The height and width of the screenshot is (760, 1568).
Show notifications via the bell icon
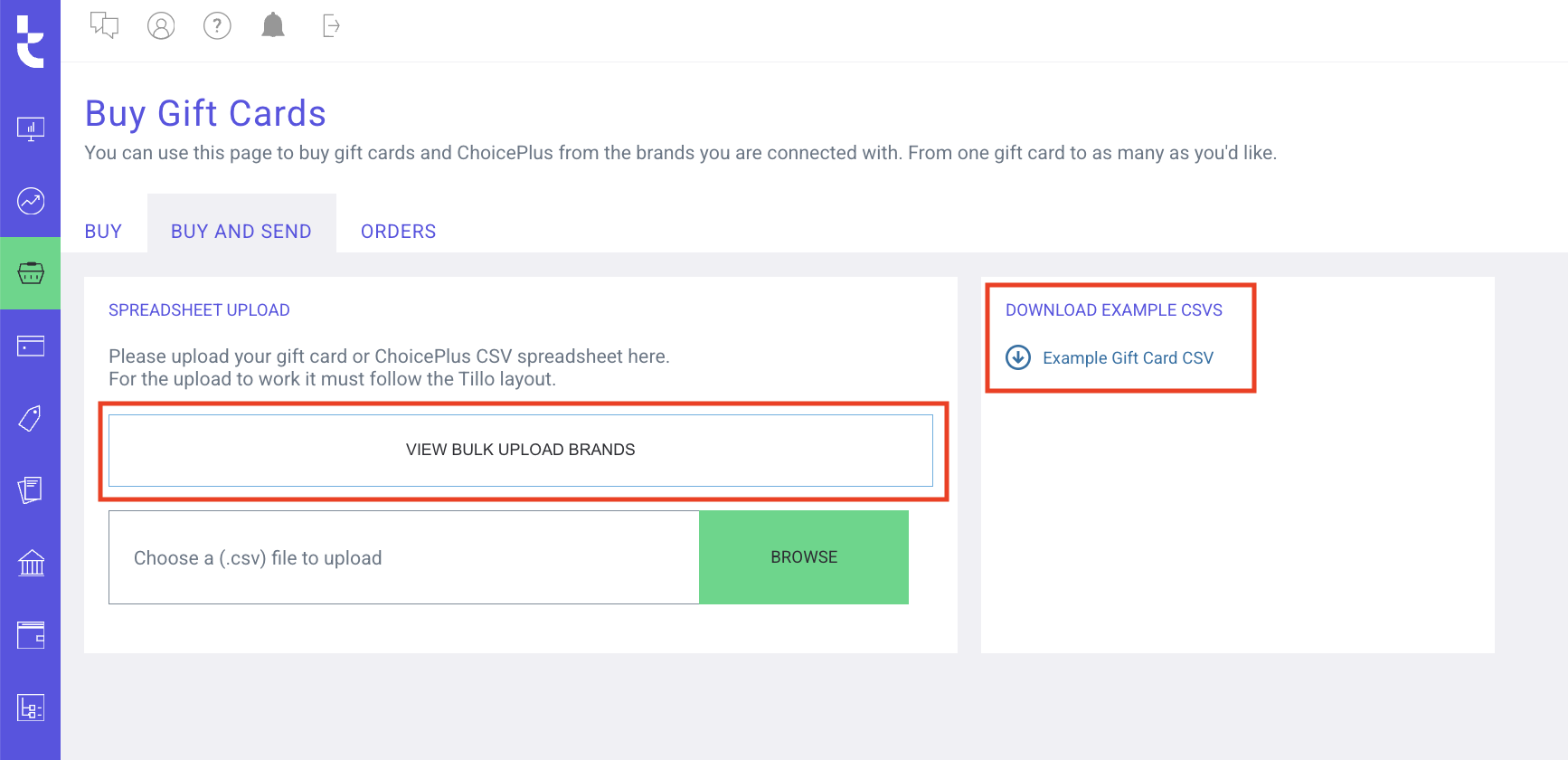tap(273, 25)
